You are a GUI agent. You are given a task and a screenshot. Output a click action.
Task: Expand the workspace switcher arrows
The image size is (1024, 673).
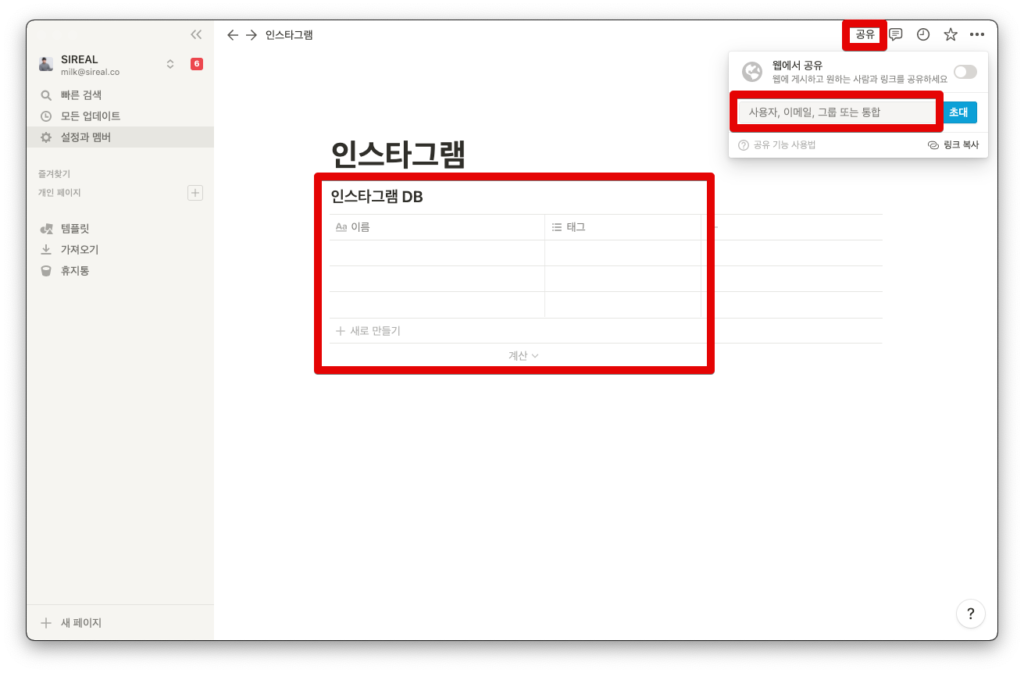170,64
